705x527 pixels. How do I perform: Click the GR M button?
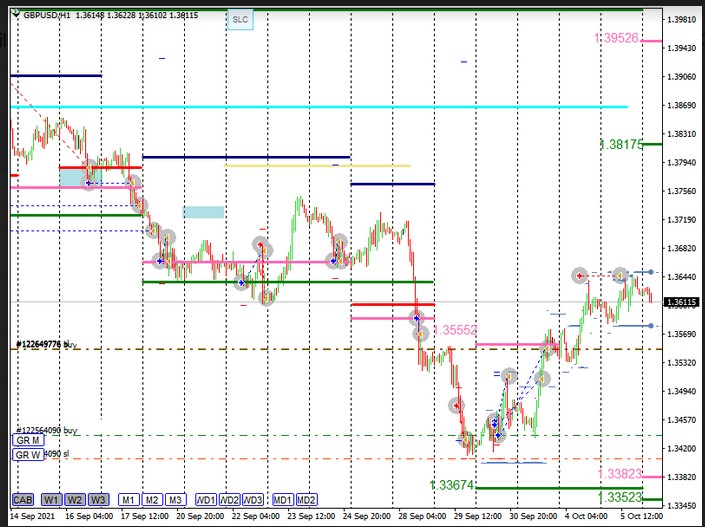tap(26, 440)
